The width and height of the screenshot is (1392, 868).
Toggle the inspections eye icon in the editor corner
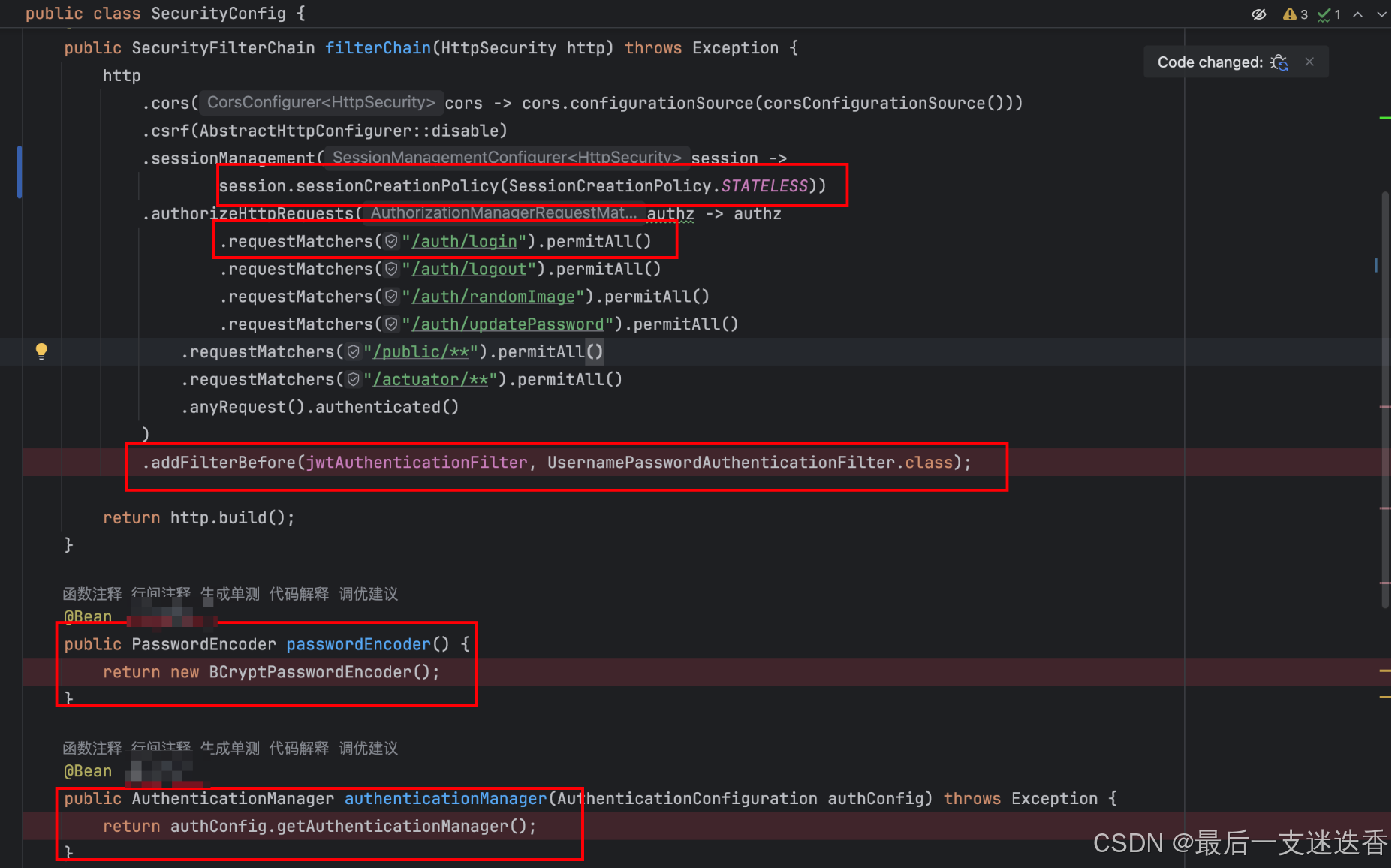coord(1259,14)
